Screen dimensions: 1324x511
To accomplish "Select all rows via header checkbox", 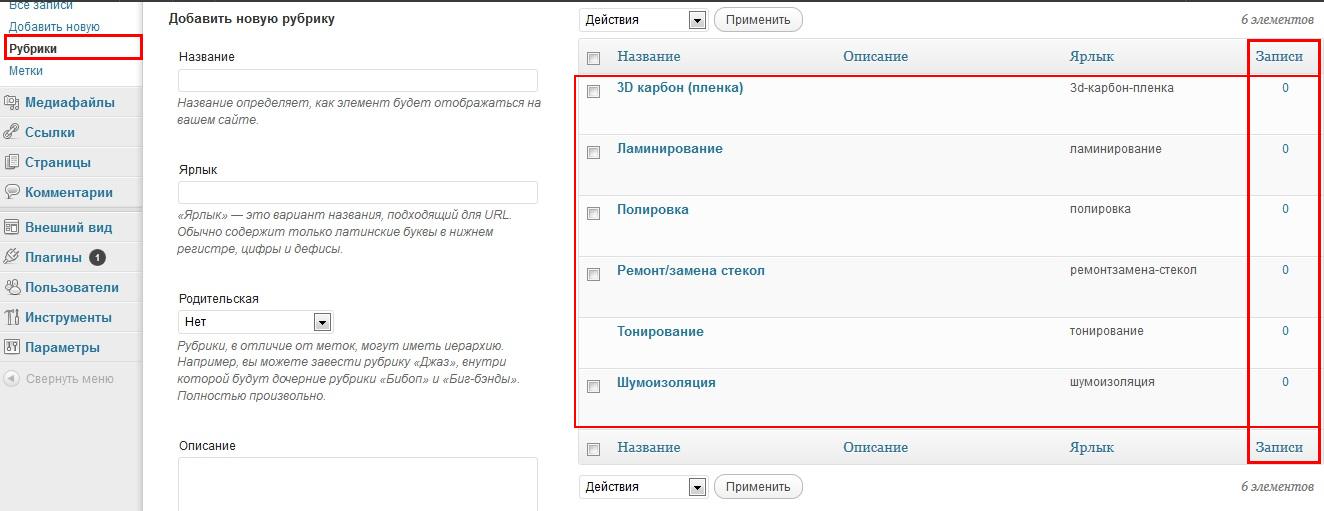I will coord(593,58).
